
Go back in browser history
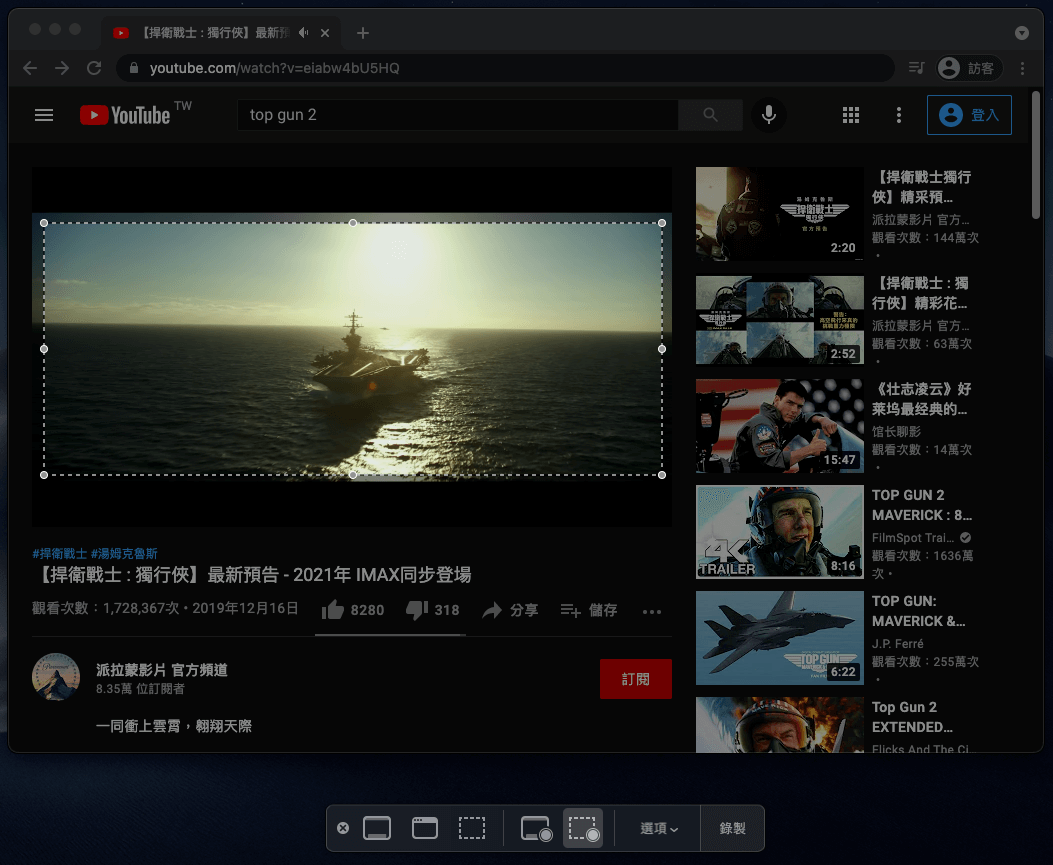30,68
